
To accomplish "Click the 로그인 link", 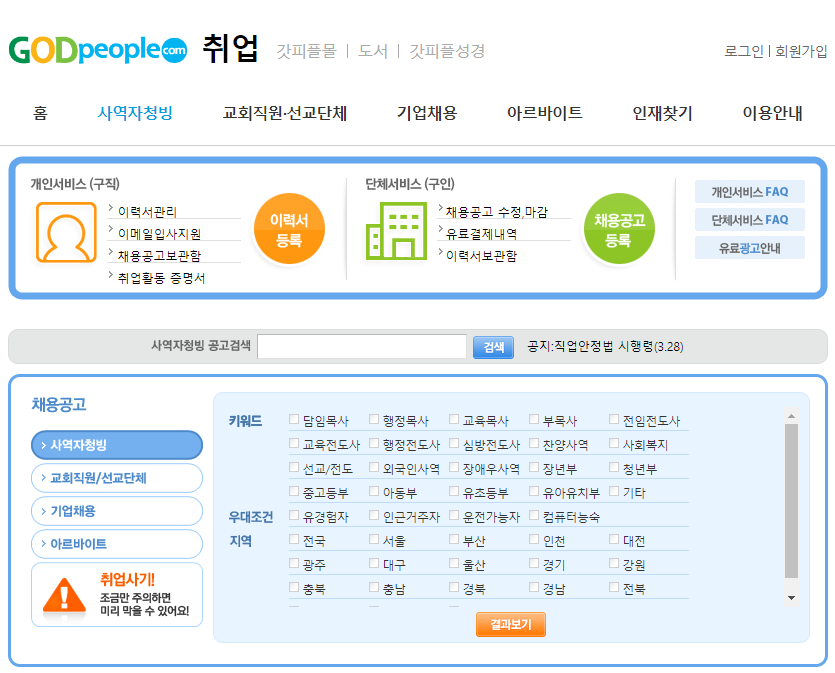I will pos(743,51).
